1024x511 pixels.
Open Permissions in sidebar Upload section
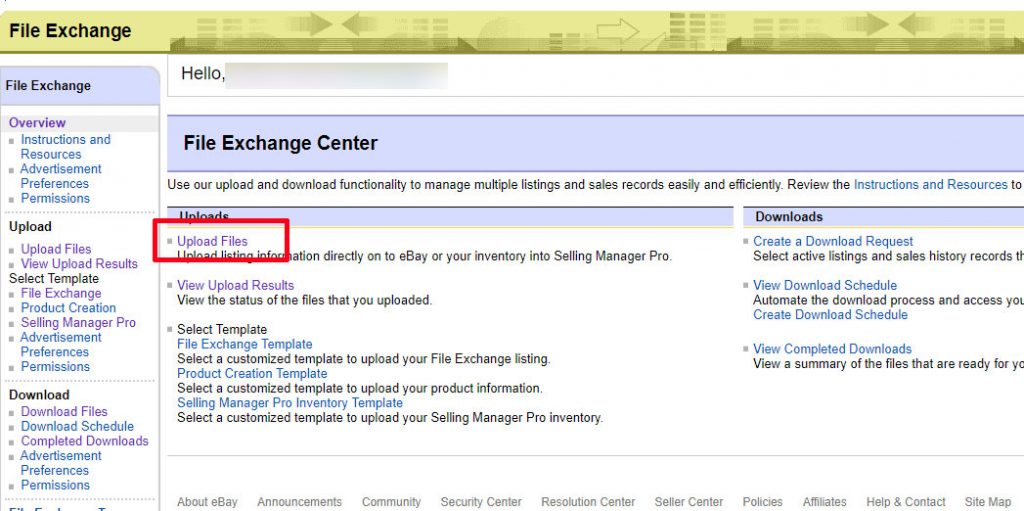[56, 367]
